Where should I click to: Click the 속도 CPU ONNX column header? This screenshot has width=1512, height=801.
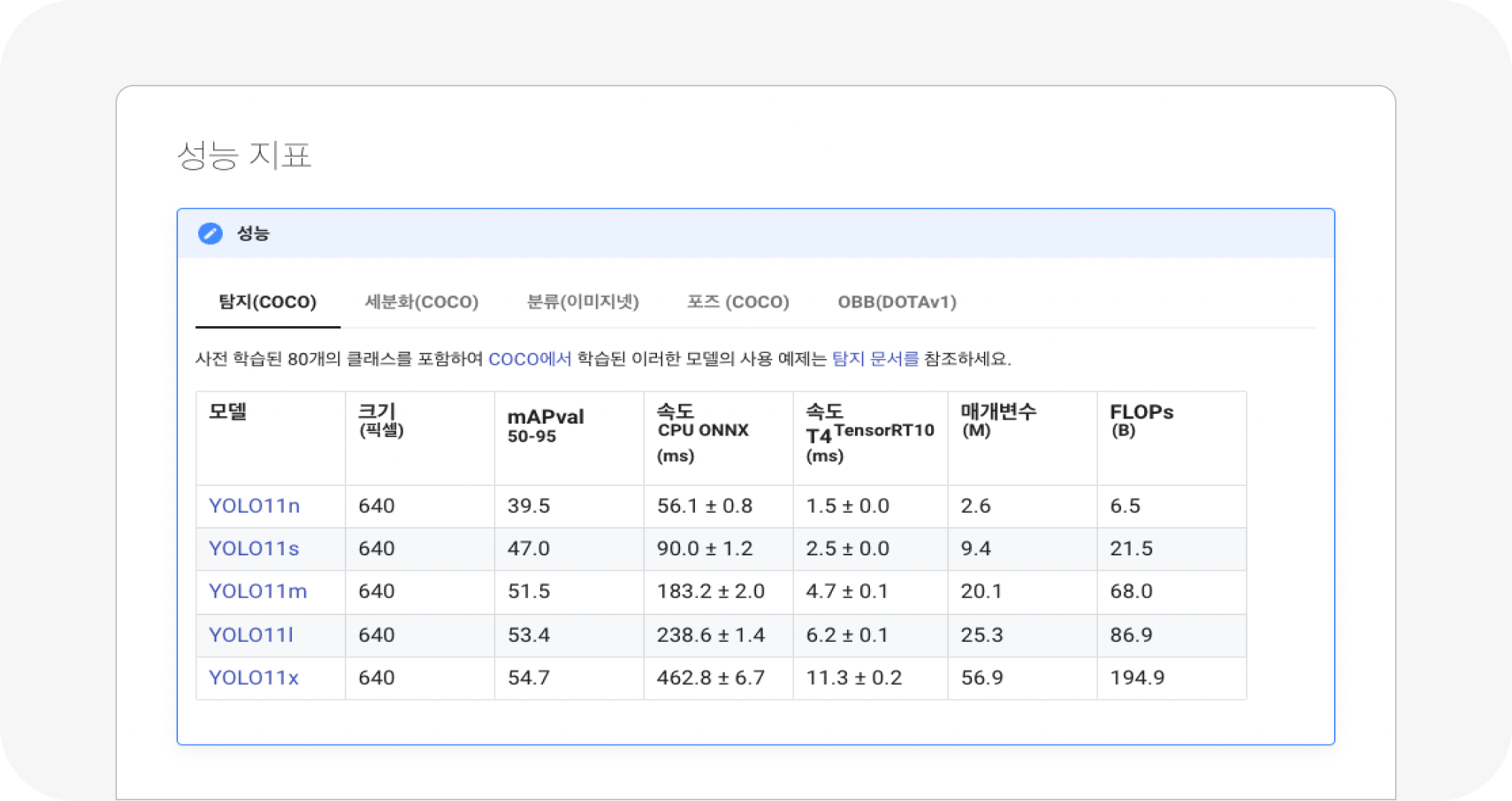(x=719, y=438)
